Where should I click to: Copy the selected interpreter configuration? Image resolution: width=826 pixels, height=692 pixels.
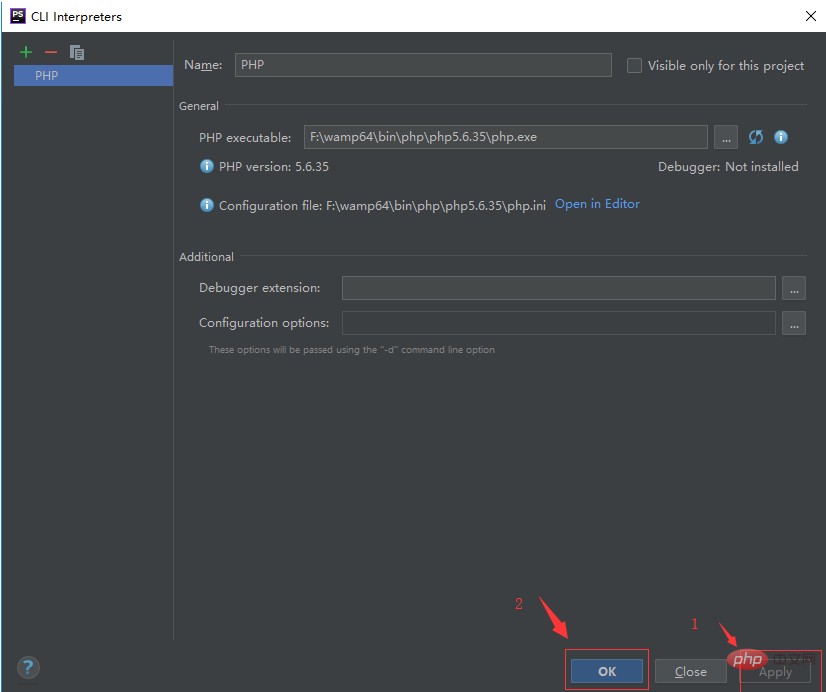(x=77, y=52)
